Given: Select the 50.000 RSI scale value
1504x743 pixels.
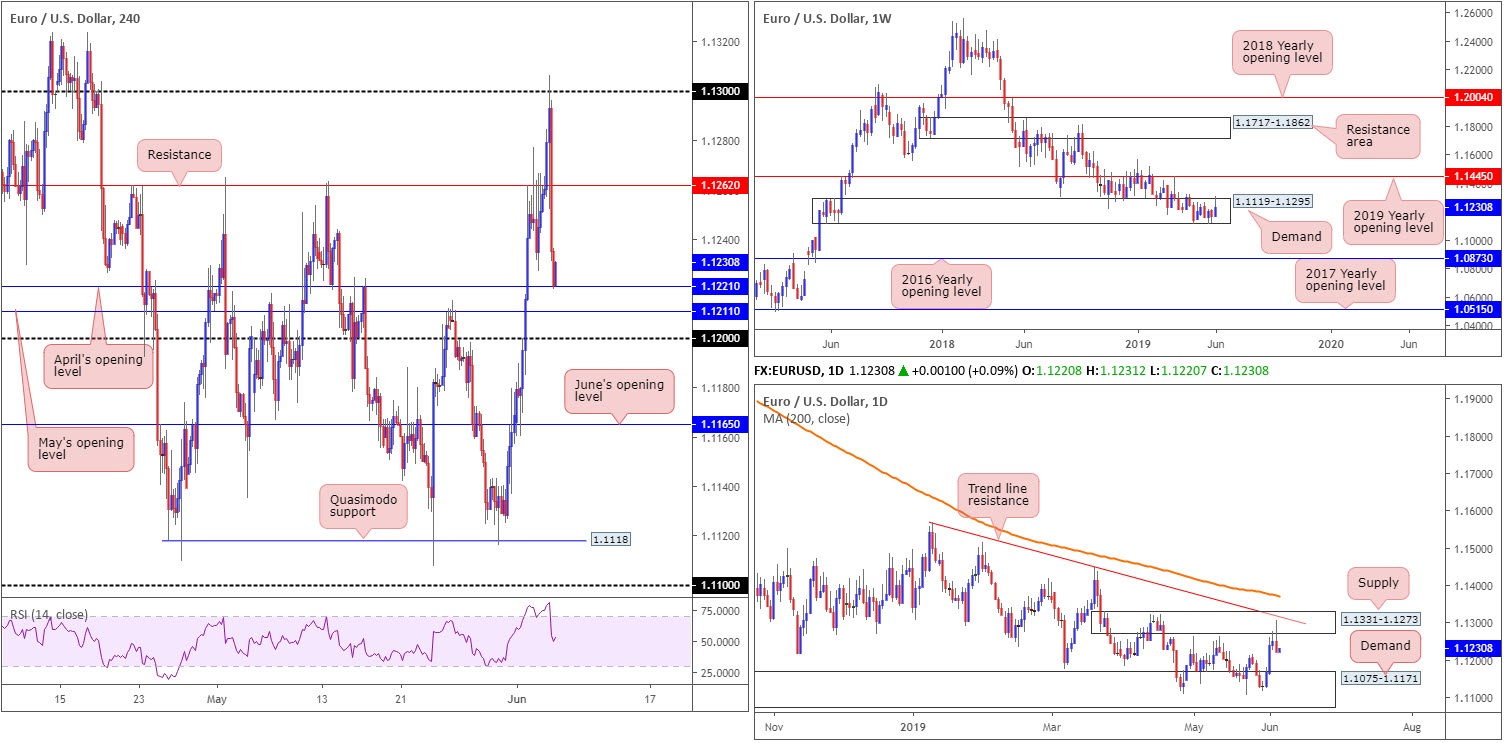Looking at the screenshot, I should point(721,641).
